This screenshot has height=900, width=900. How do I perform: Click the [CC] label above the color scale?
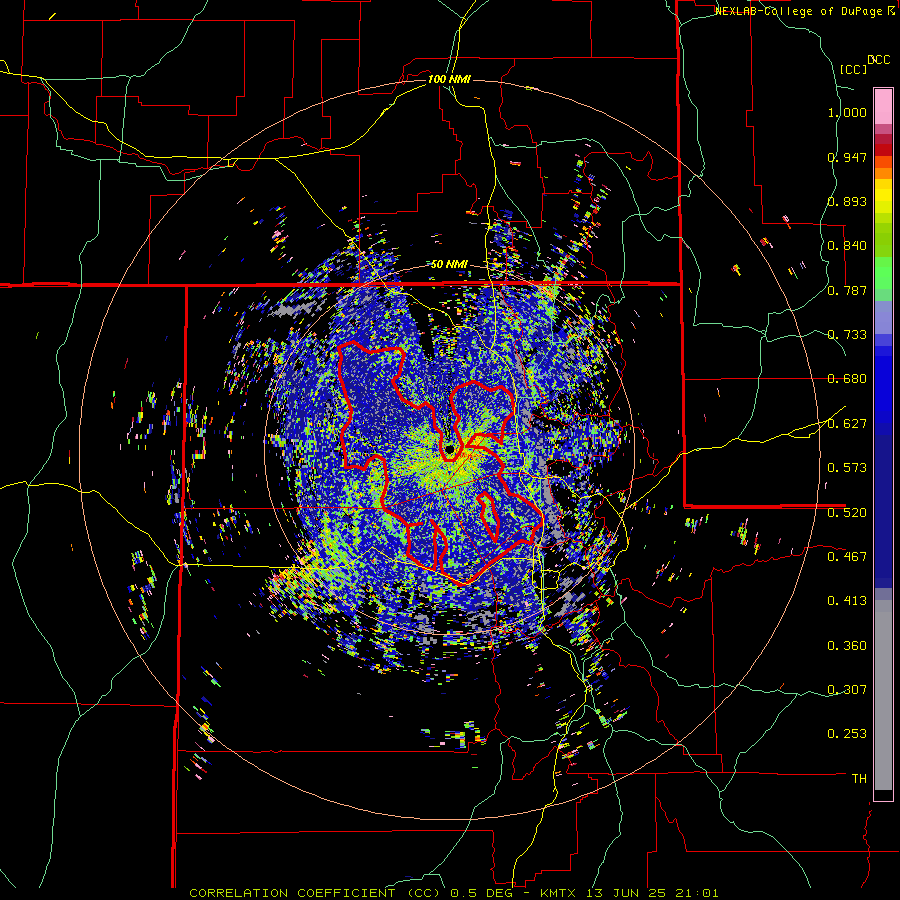point(853,69)
